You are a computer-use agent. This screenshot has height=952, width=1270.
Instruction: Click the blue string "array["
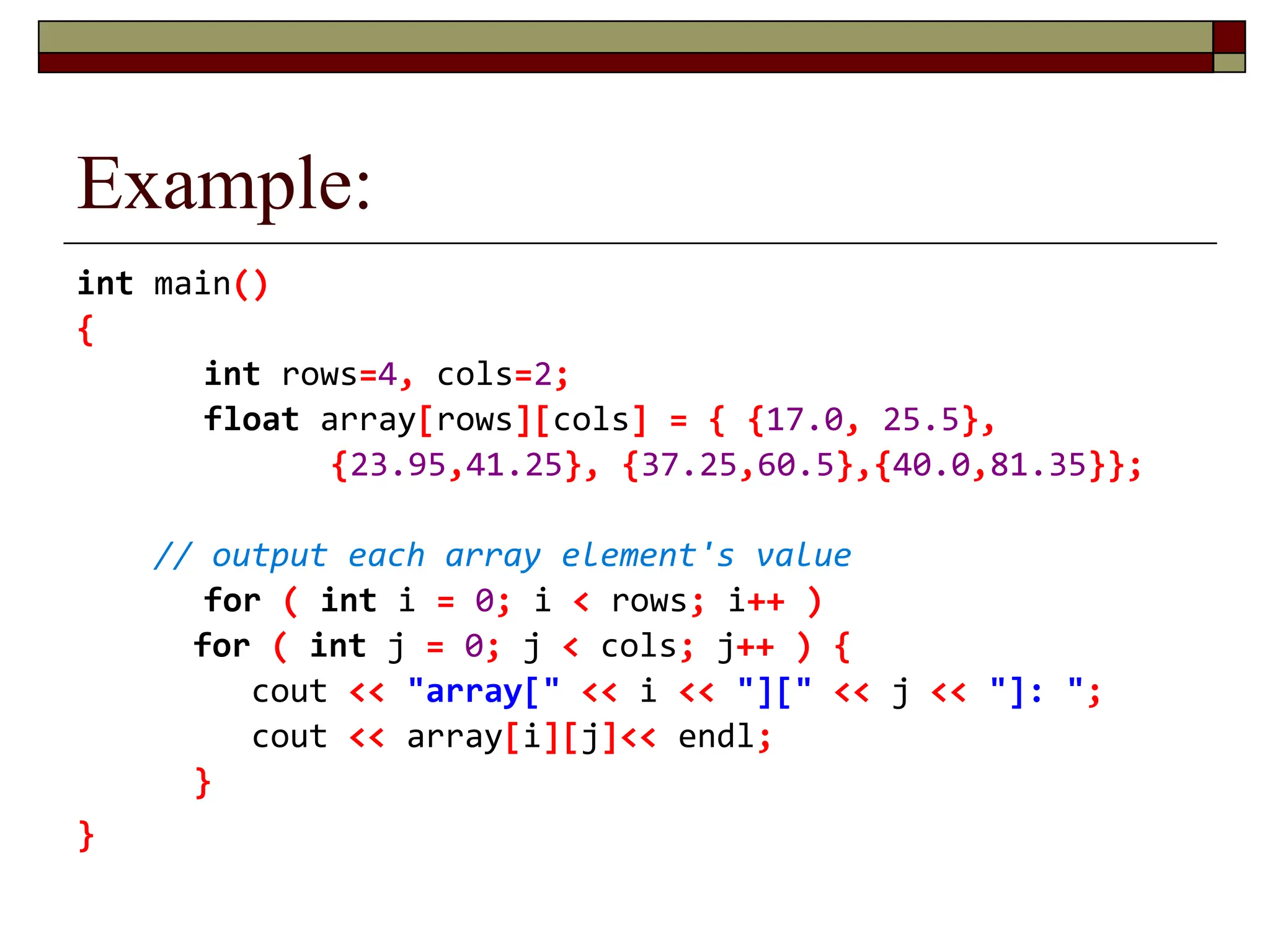(484, 691)
